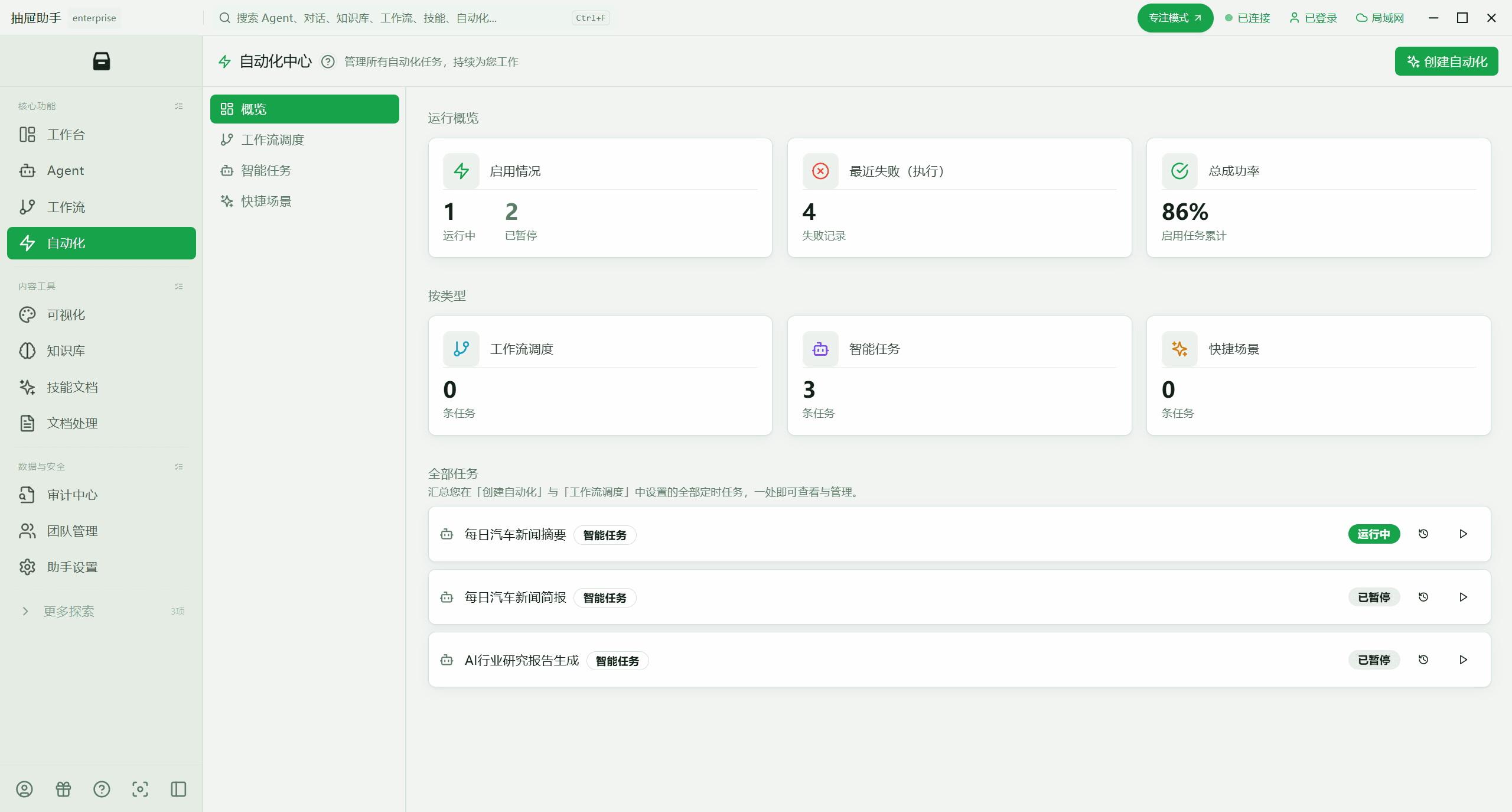Collapse the 核心功能 section list toggle

point(179,106)
